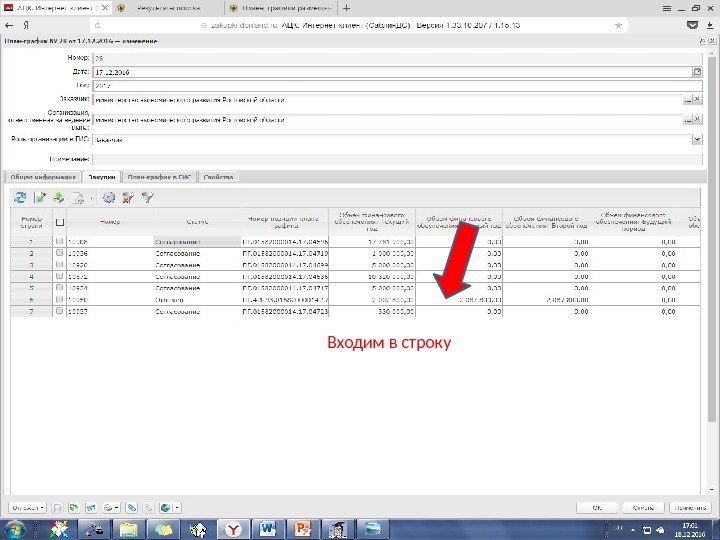
Task: Open the gear settings toolbar icon
Action: (109, 198)
